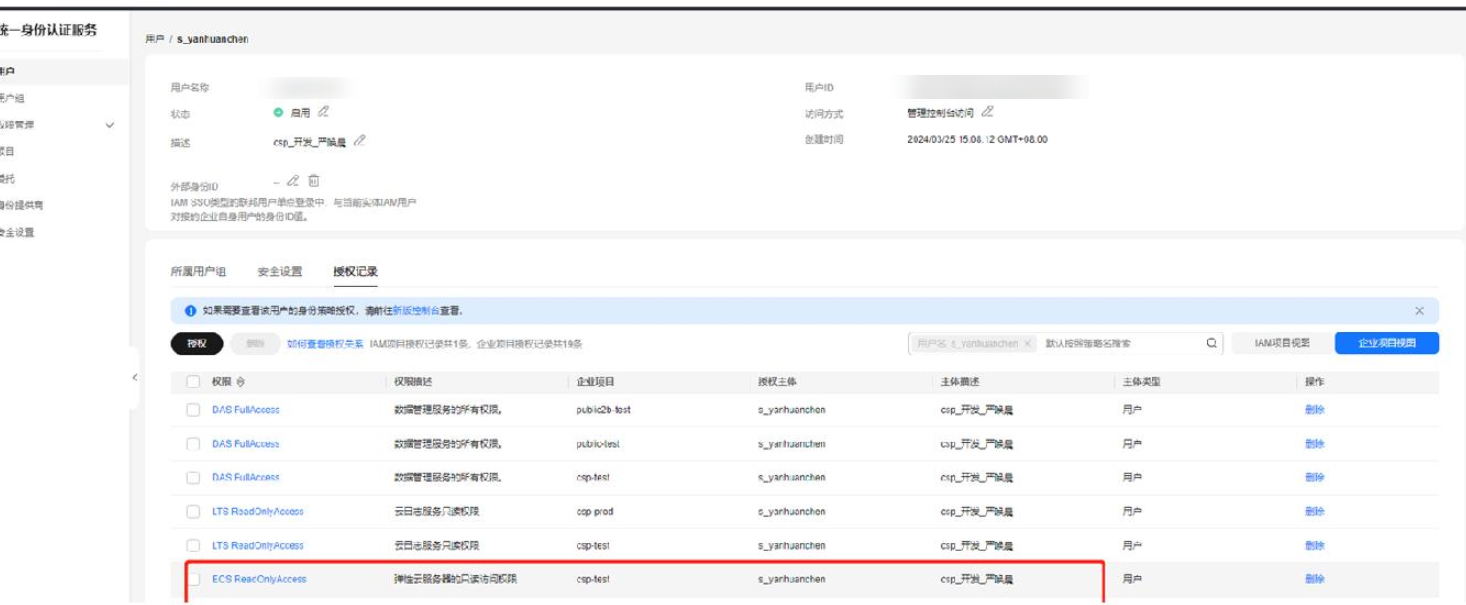Tick the checkbox for first DAS FullAccess row

[193, 410]
